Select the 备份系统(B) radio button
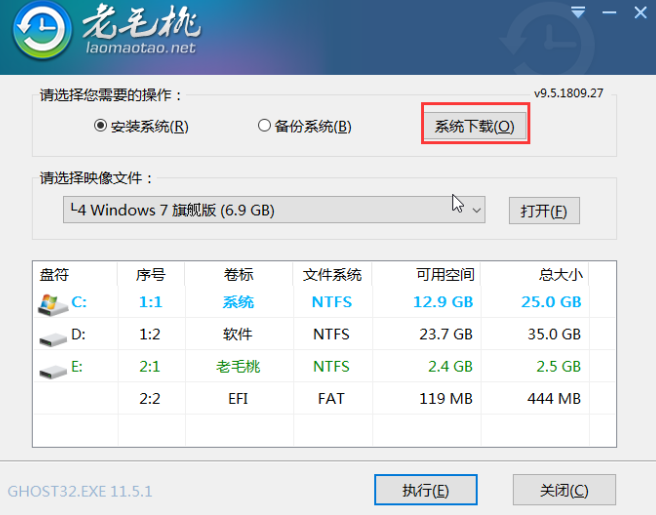Image resolution: width=656 pixels, height=515 pixels. 264,126
